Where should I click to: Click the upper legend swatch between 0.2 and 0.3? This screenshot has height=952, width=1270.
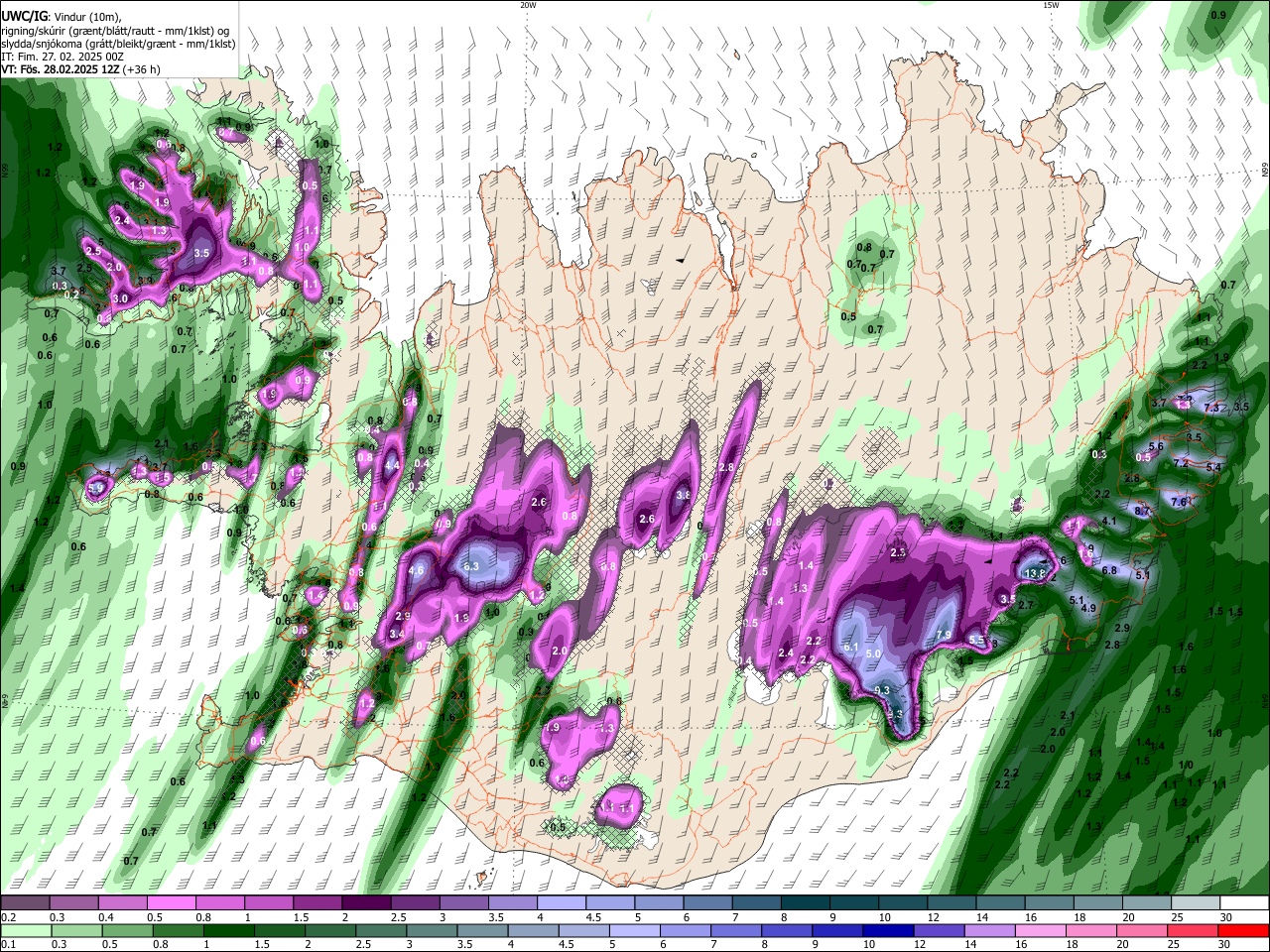25,903
